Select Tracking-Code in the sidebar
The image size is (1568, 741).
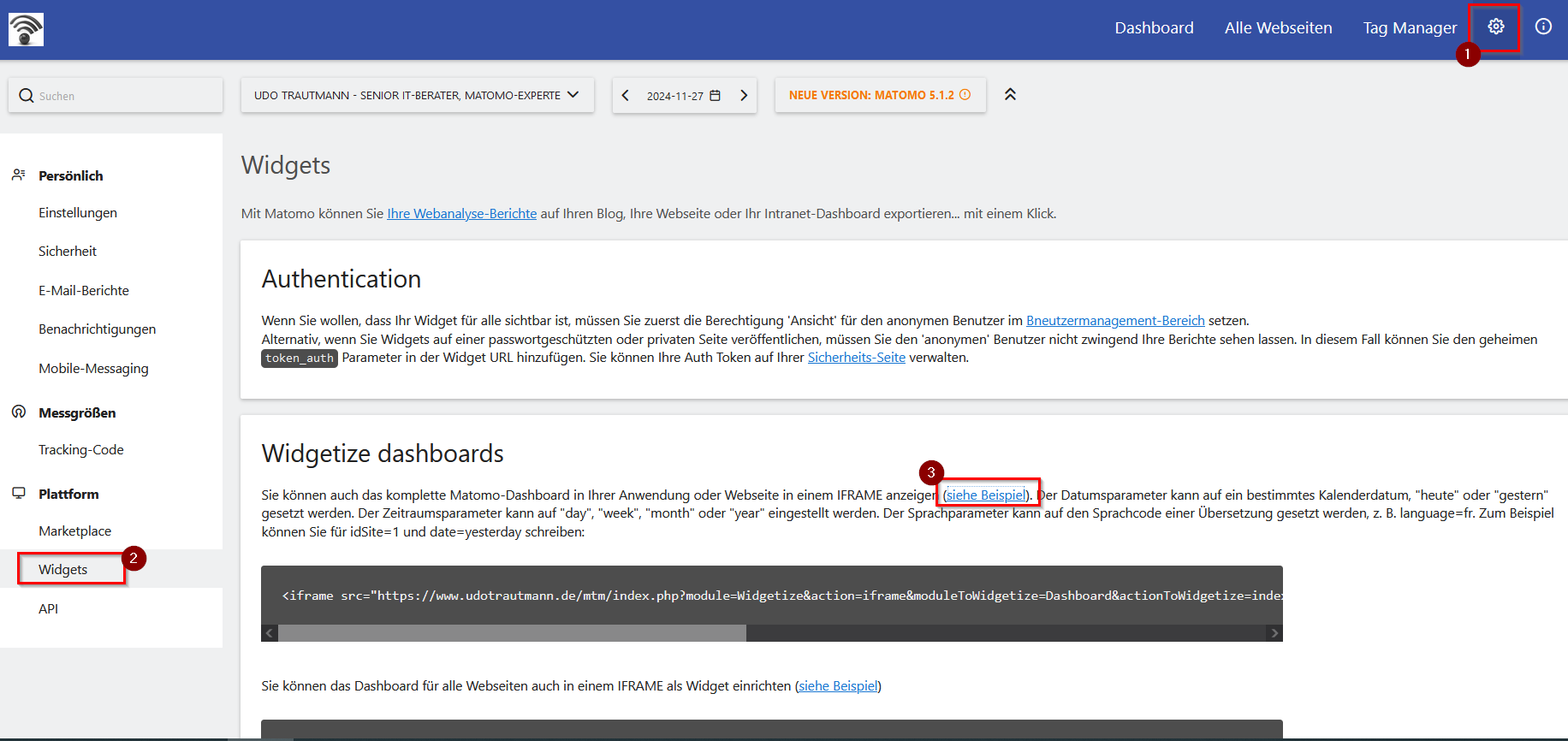click(81, 449)
